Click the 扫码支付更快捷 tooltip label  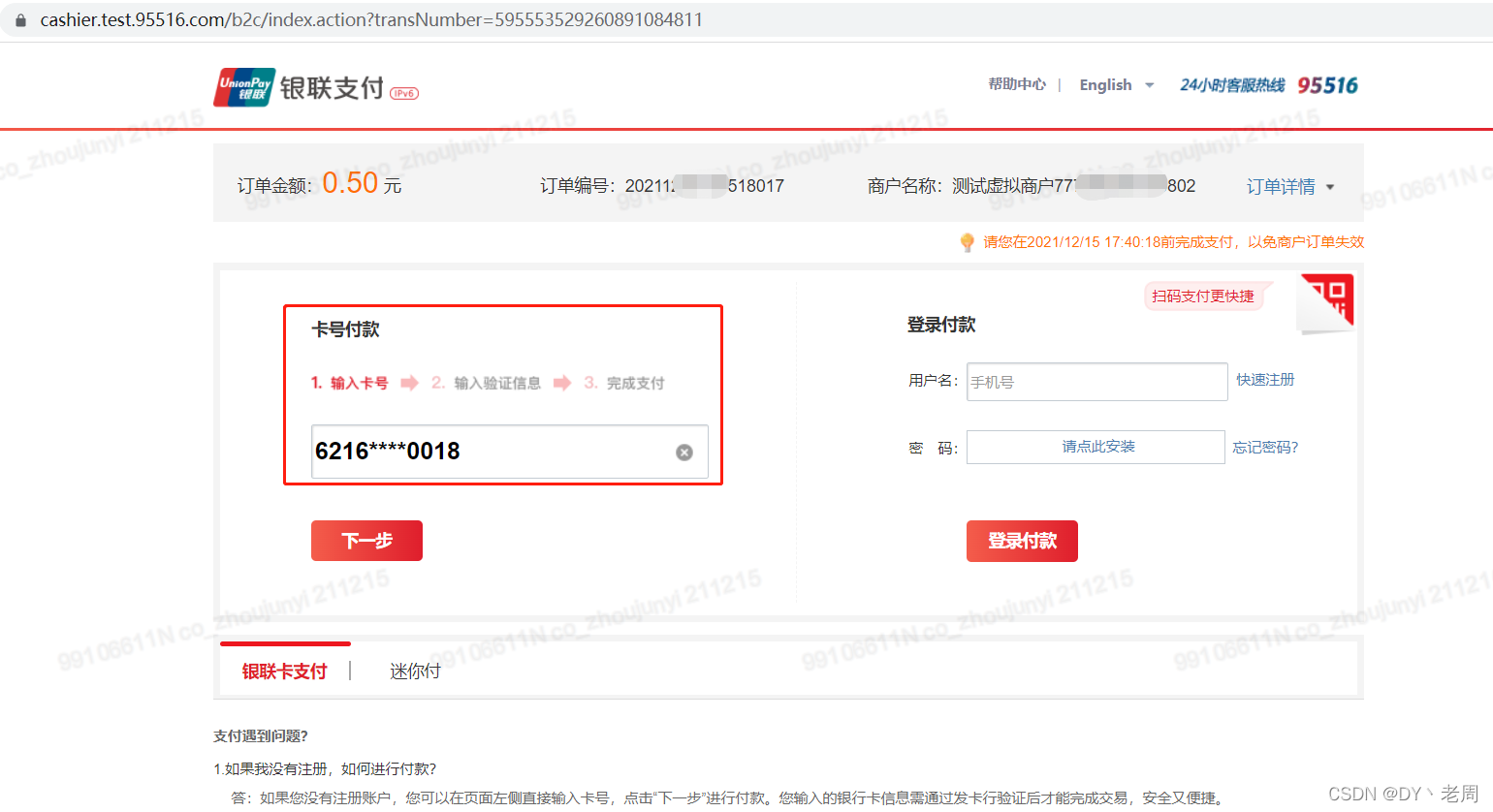pyautogui.click(x=1203, y=297)
